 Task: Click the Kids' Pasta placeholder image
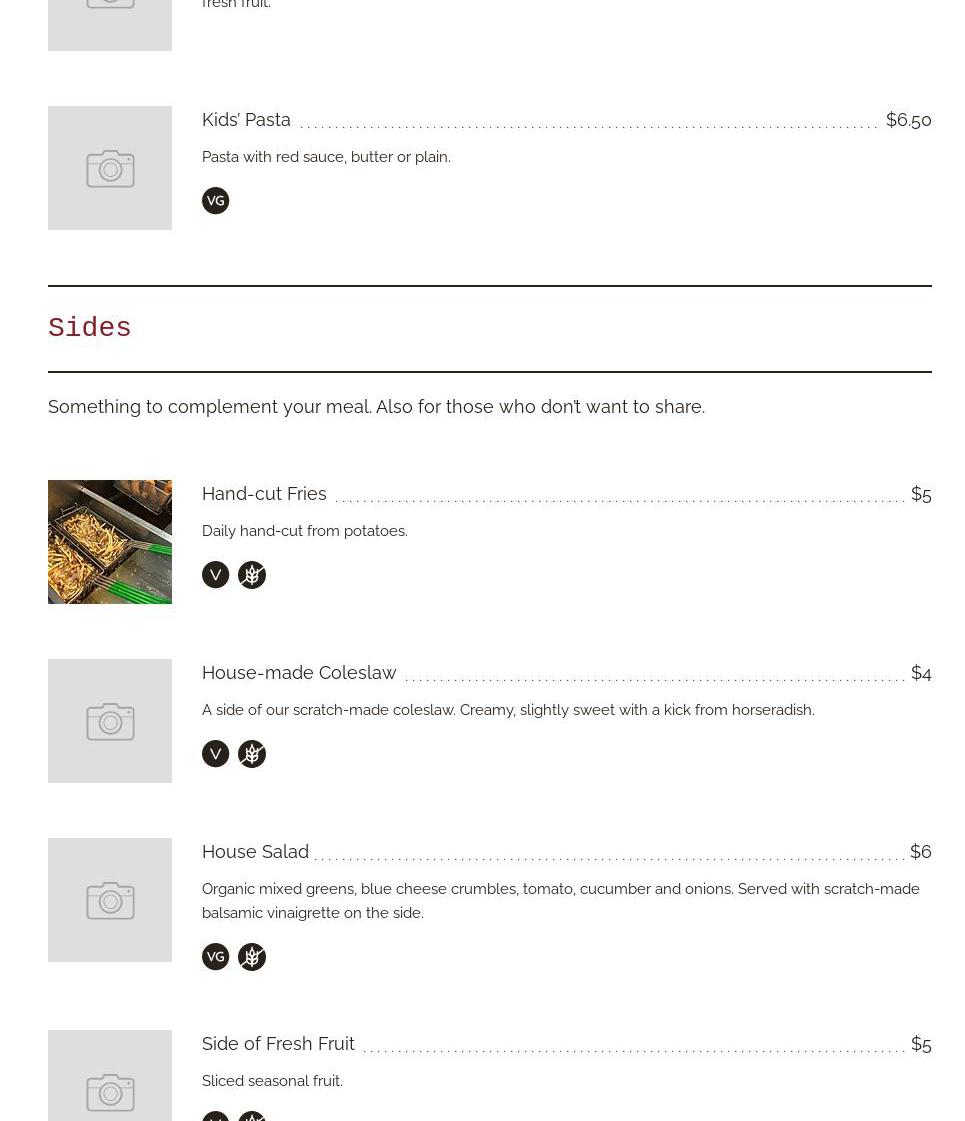(110, 168)
